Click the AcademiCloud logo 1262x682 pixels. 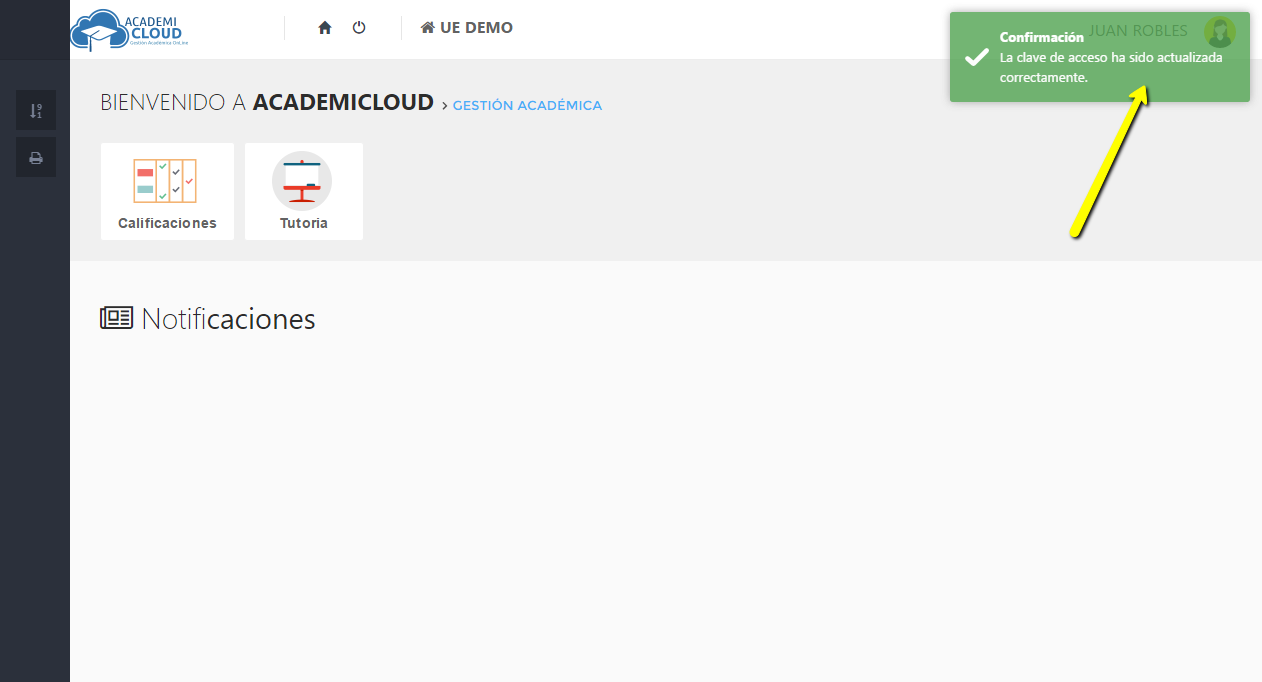[x=129, y=30]
